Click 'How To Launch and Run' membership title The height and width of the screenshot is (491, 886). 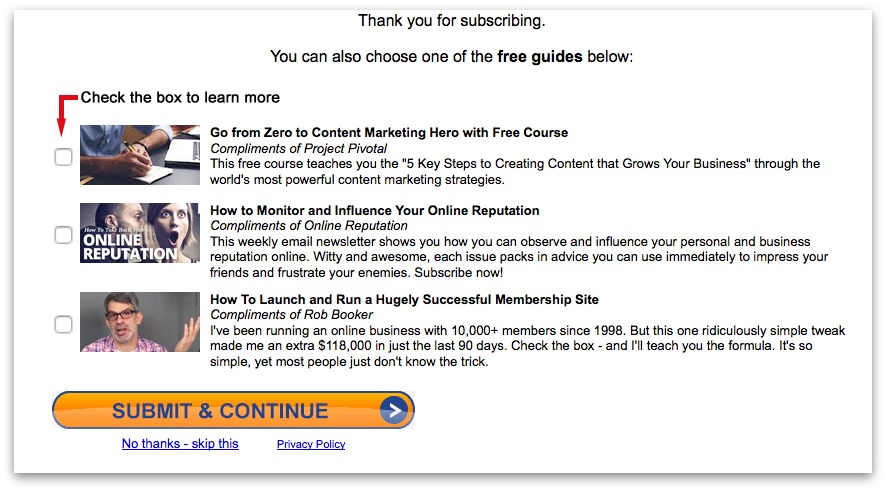tap(404, 299)
